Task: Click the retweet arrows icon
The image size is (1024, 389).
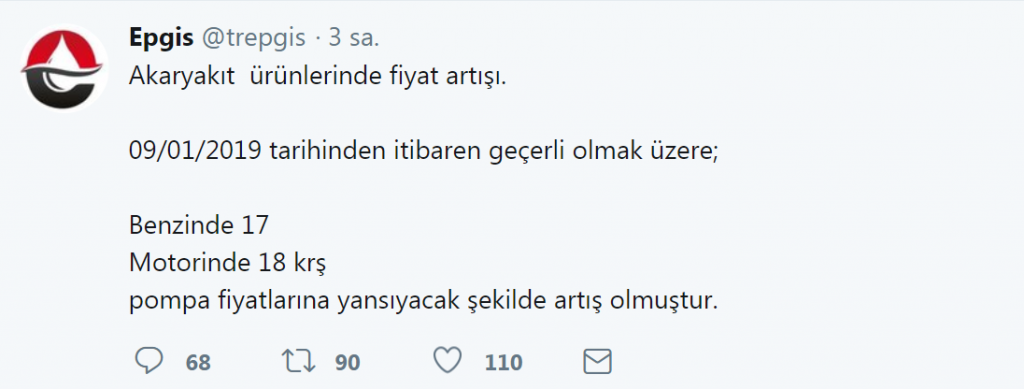Action: [298, 361]
